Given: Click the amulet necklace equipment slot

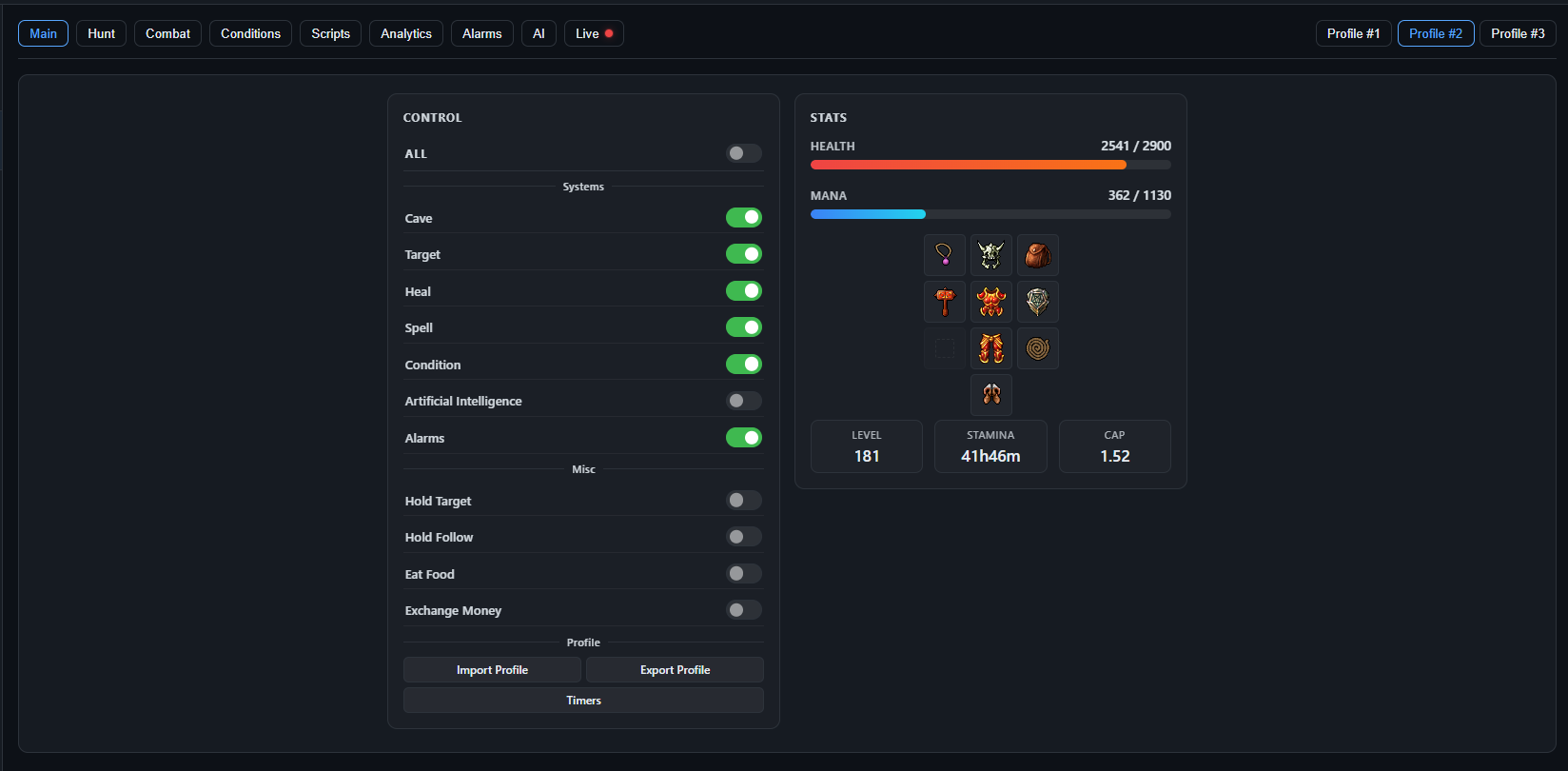Looking at the screenshot, I should [x=945, y=255].
